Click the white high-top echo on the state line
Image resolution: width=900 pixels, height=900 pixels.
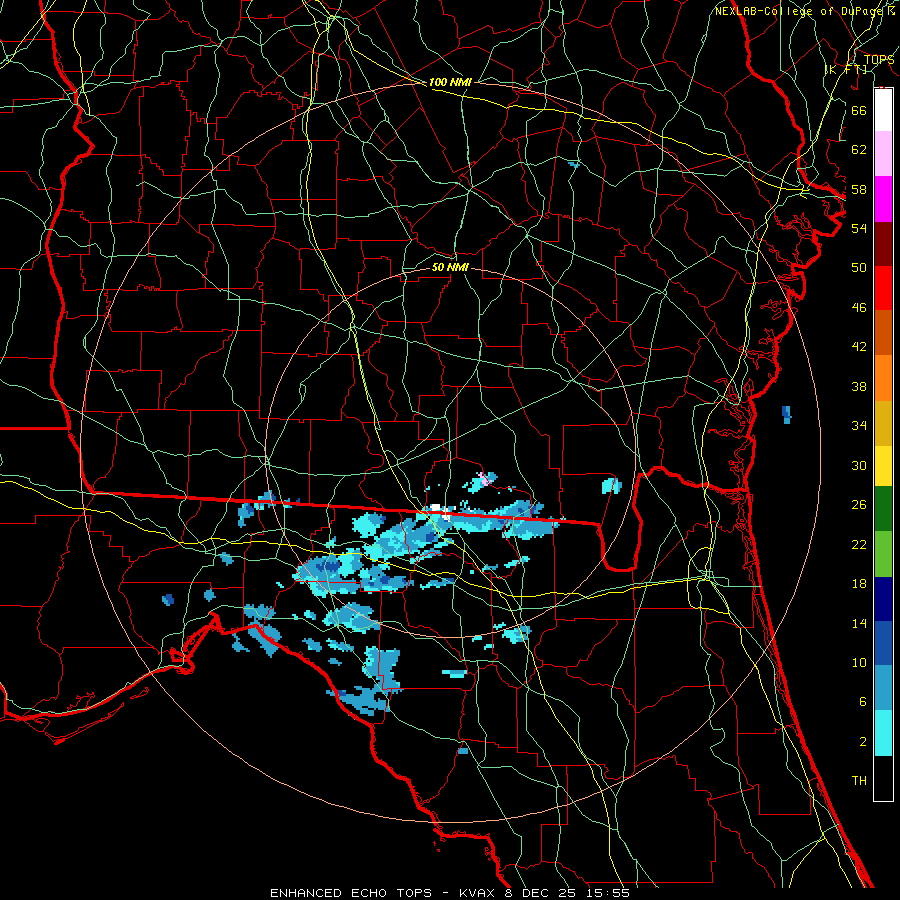pyautogui.click(x=441, y=510)
